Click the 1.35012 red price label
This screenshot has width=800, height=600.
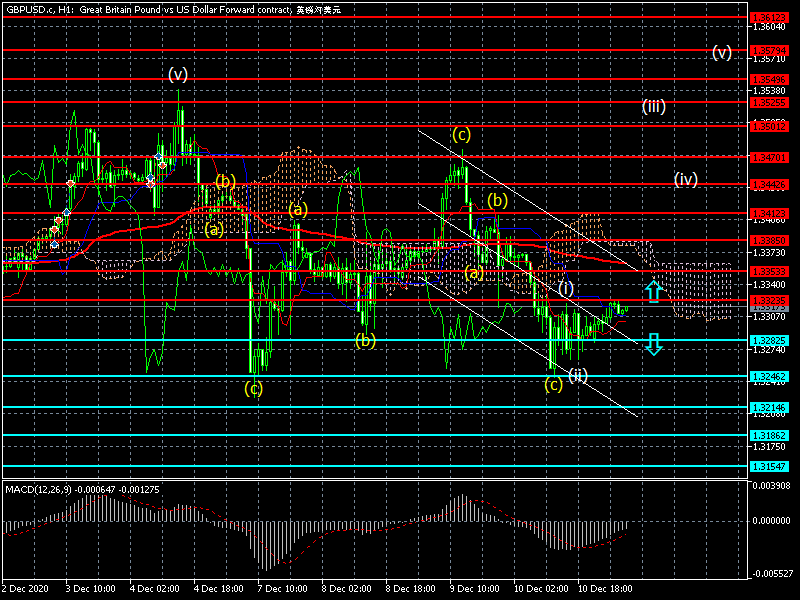(769, 126)
